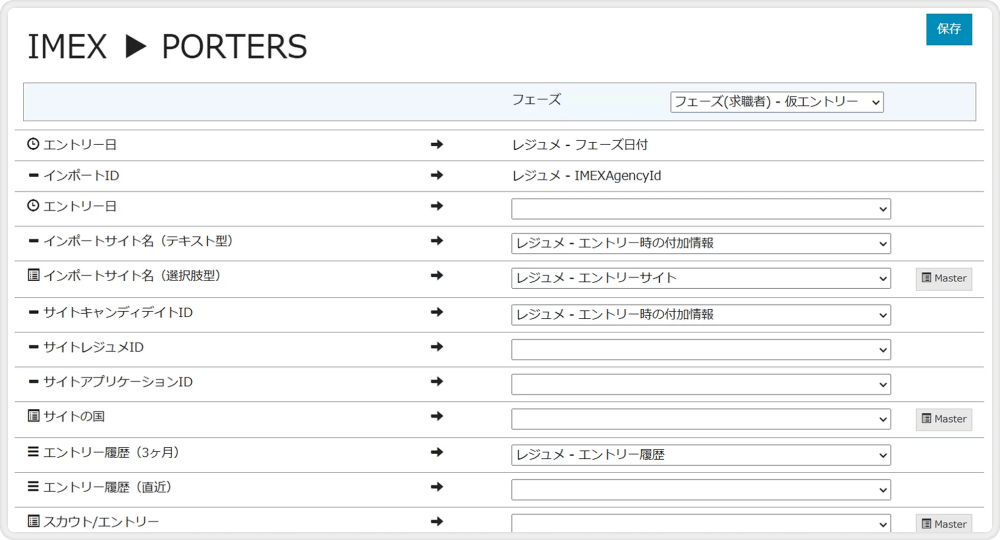This screenshot has width=1000, height=540.
Task: Click the list icon beside スカウト/エントリー
Action: coord(33,522)
